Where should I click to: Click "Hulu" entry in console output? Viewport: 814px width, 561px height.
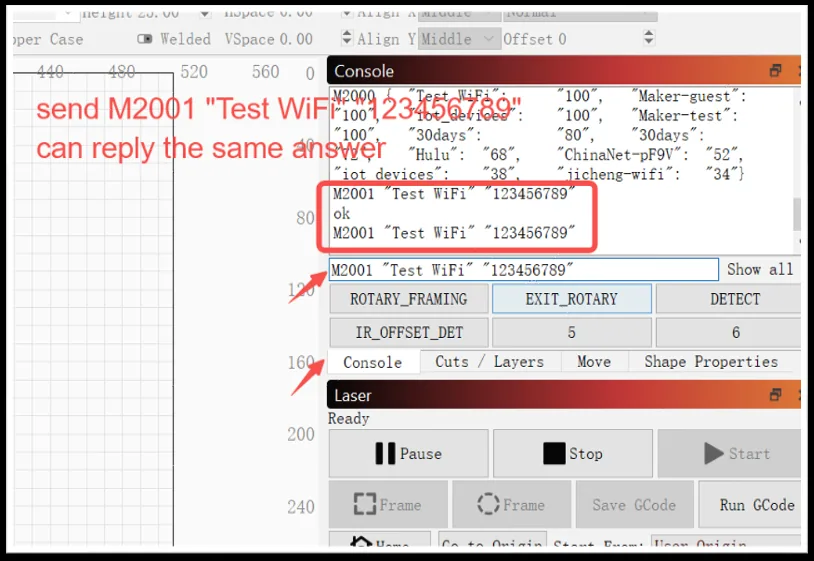pos(436,155)
